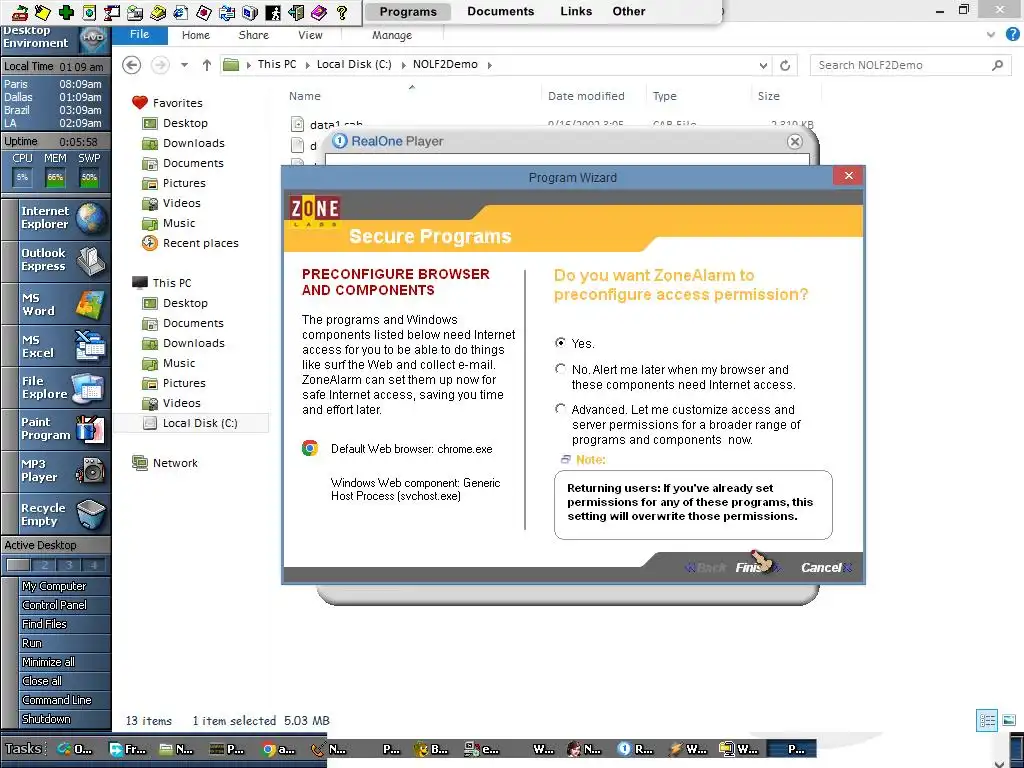Screen dimensions: 1024x768
Task: Close the RealOne Player dialog
Action: tap(795, 142)
